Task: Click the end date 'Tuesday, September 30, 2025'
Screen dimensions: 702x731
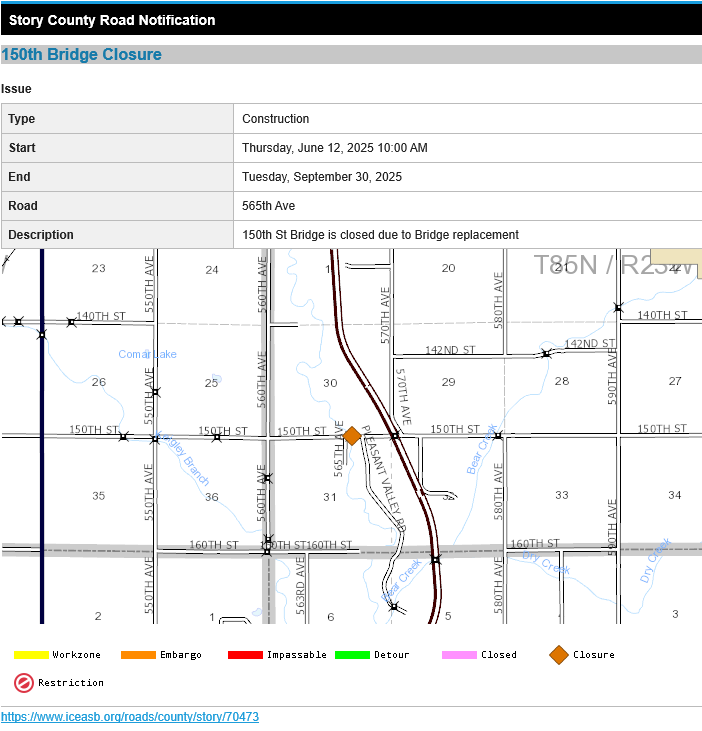Action: pyautogui.click(x=322, y=177)
